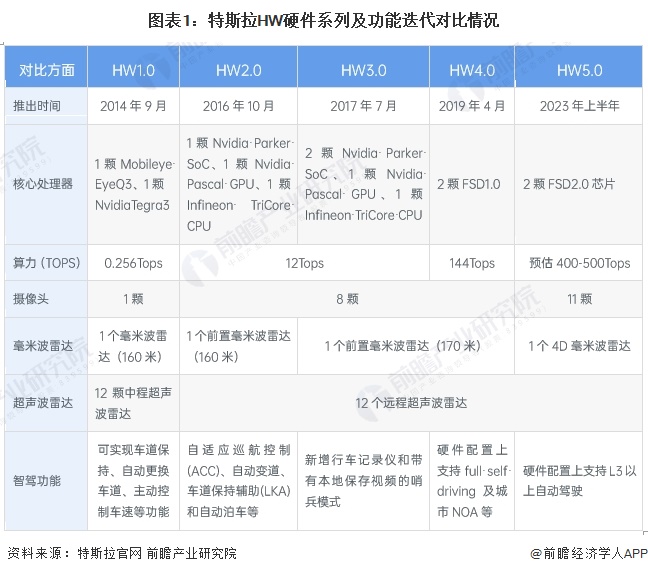648x574 pixels.
Task: Click the 8 颗 camera cell
Action: coord(347,299)
